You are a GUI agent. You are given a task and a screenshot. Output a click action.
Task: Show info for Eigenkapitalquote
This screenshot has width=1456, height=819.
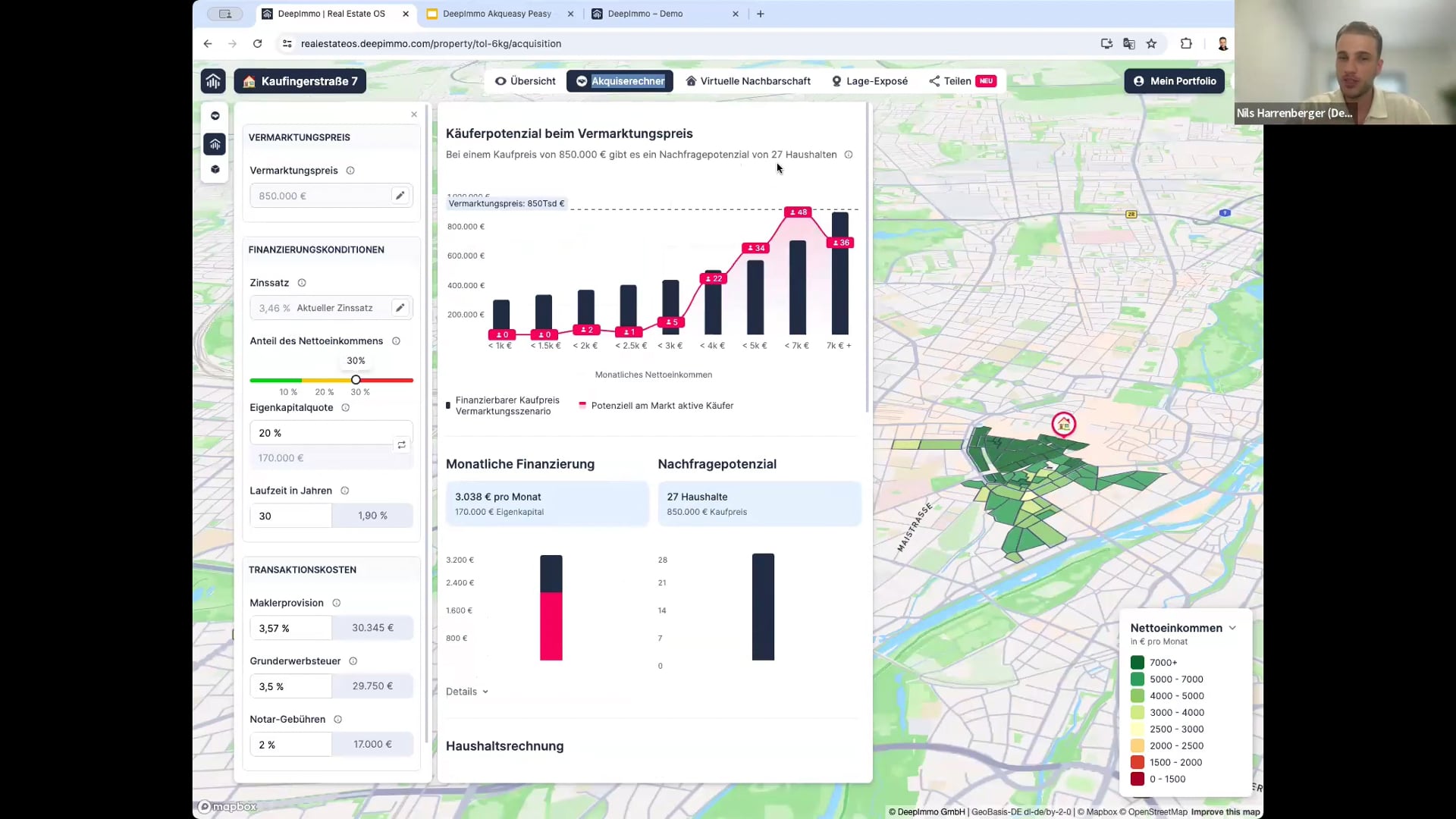[346, 408]
